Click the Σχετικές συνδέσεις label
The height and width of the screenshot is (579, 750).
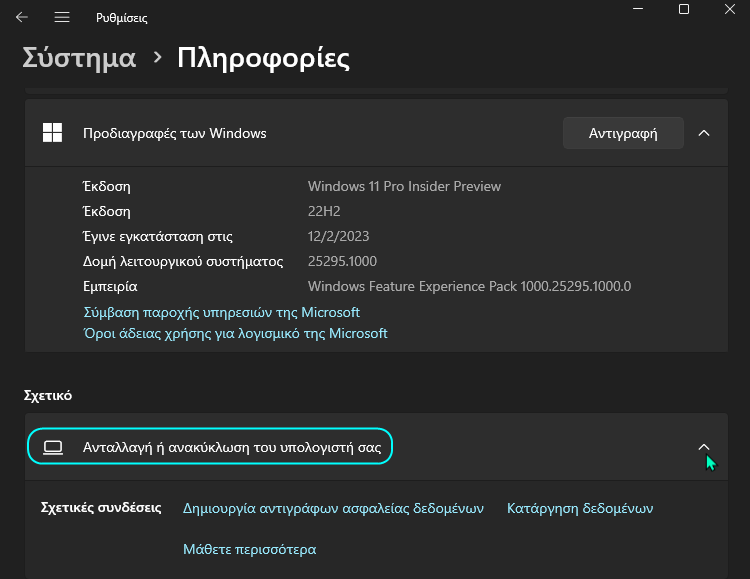click(101, 507)
